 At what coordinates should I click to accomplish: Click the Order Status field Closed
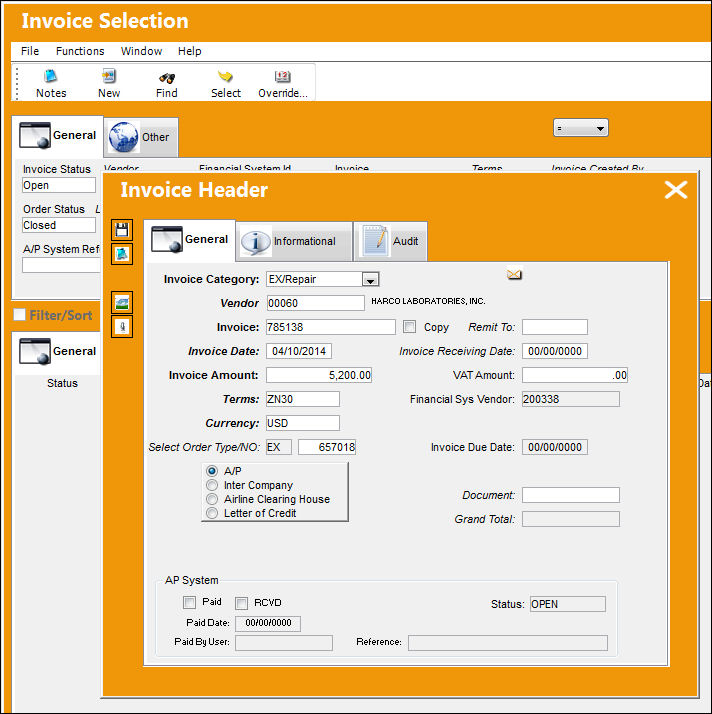59,225
